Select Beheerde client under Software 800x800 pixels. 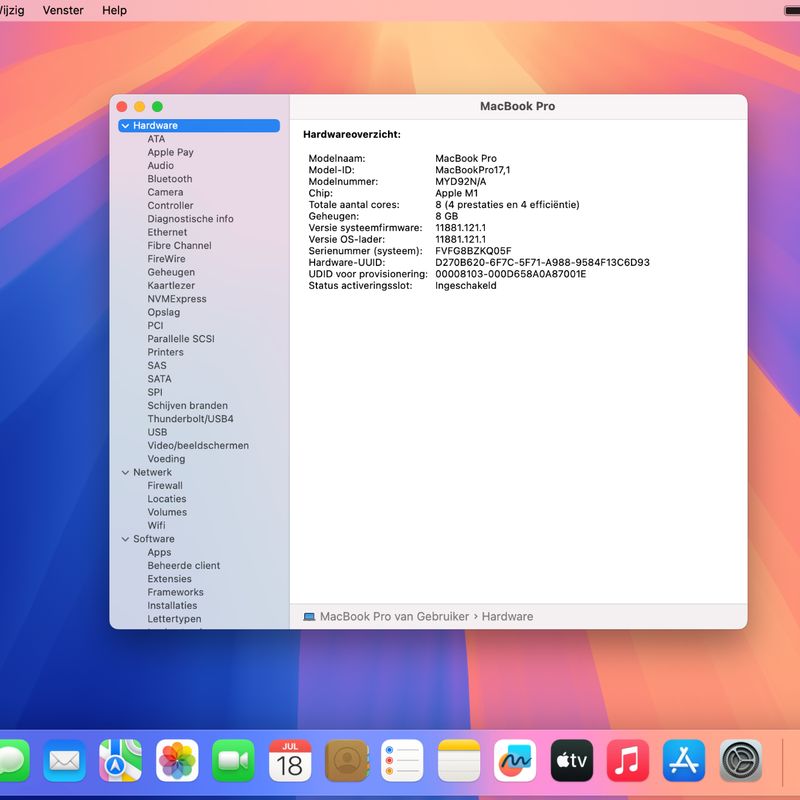tap(184, 565)
